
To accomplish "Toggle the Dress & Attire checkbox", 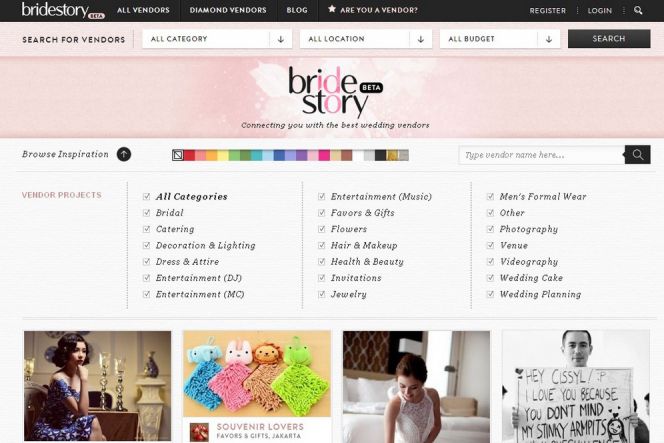I will click(x=147, y=262).
